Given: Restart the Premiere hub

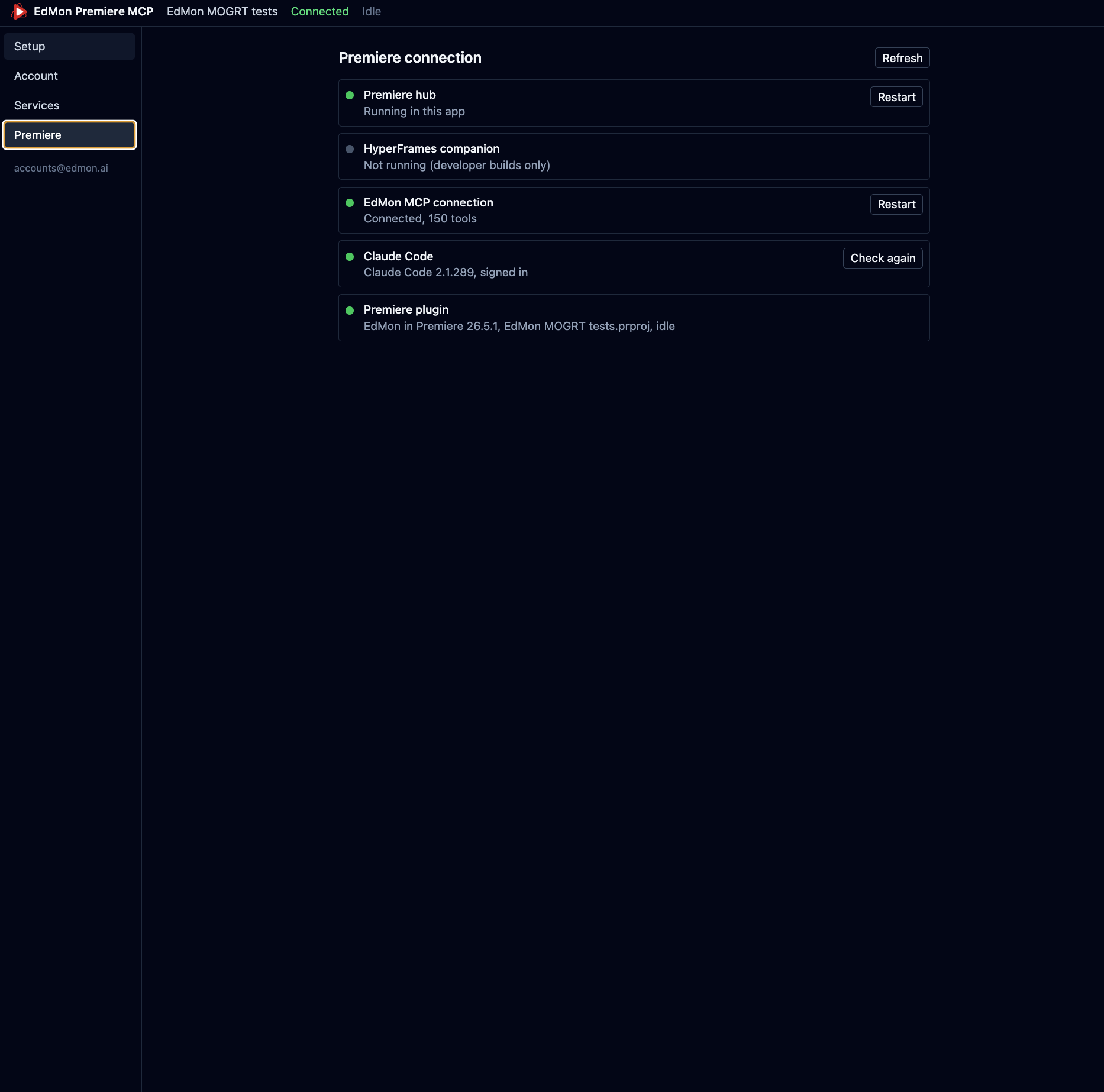Looking at the screenshot, I should tap(896, 97).
